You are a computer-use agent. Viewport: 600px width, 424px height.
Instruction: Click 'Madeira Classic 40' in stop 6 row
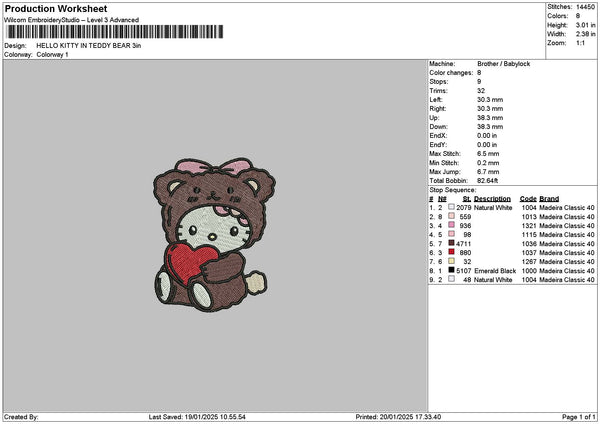tap(567, 253)
